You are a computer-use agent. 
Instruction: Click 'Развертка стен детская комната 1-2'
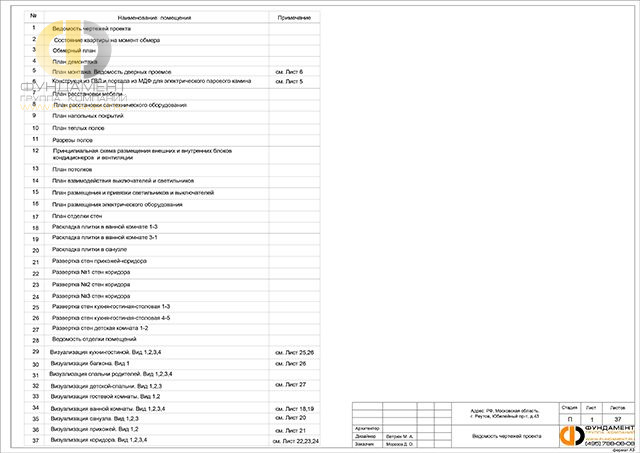(100, 329)
